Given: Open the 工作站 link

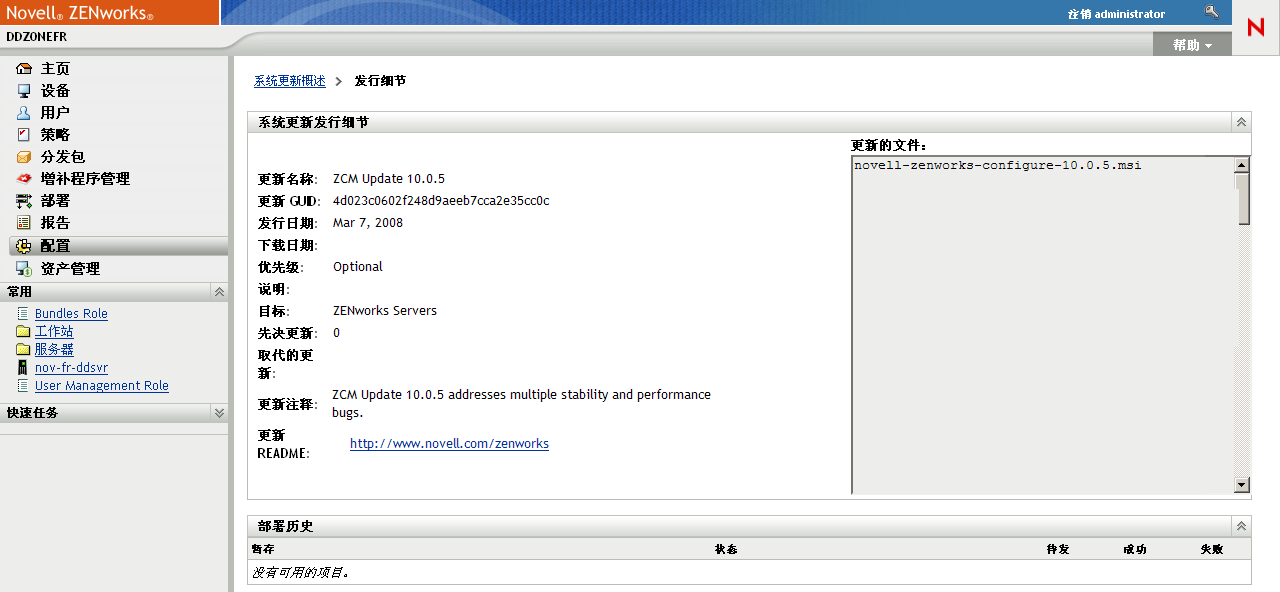Looking at the screenshot, I should click(54, 332).
